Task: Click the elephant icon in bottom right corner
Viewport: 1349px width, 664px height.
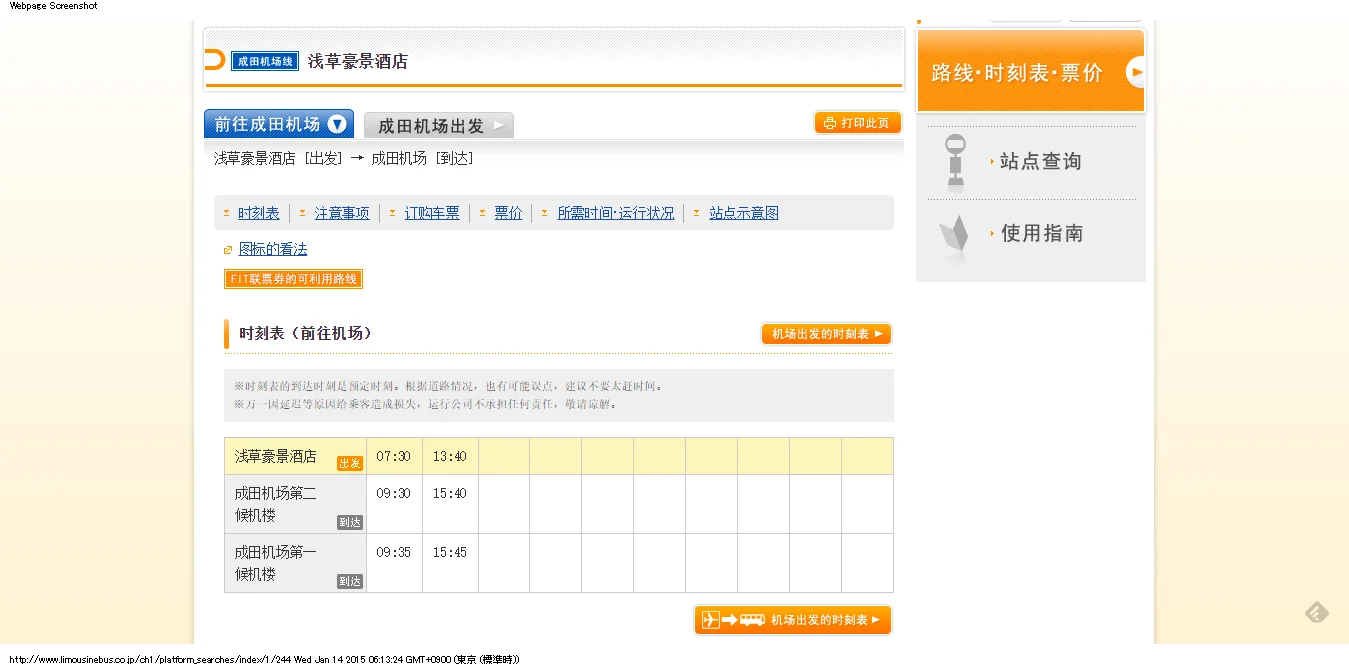Action: (x=1316, y=612)
